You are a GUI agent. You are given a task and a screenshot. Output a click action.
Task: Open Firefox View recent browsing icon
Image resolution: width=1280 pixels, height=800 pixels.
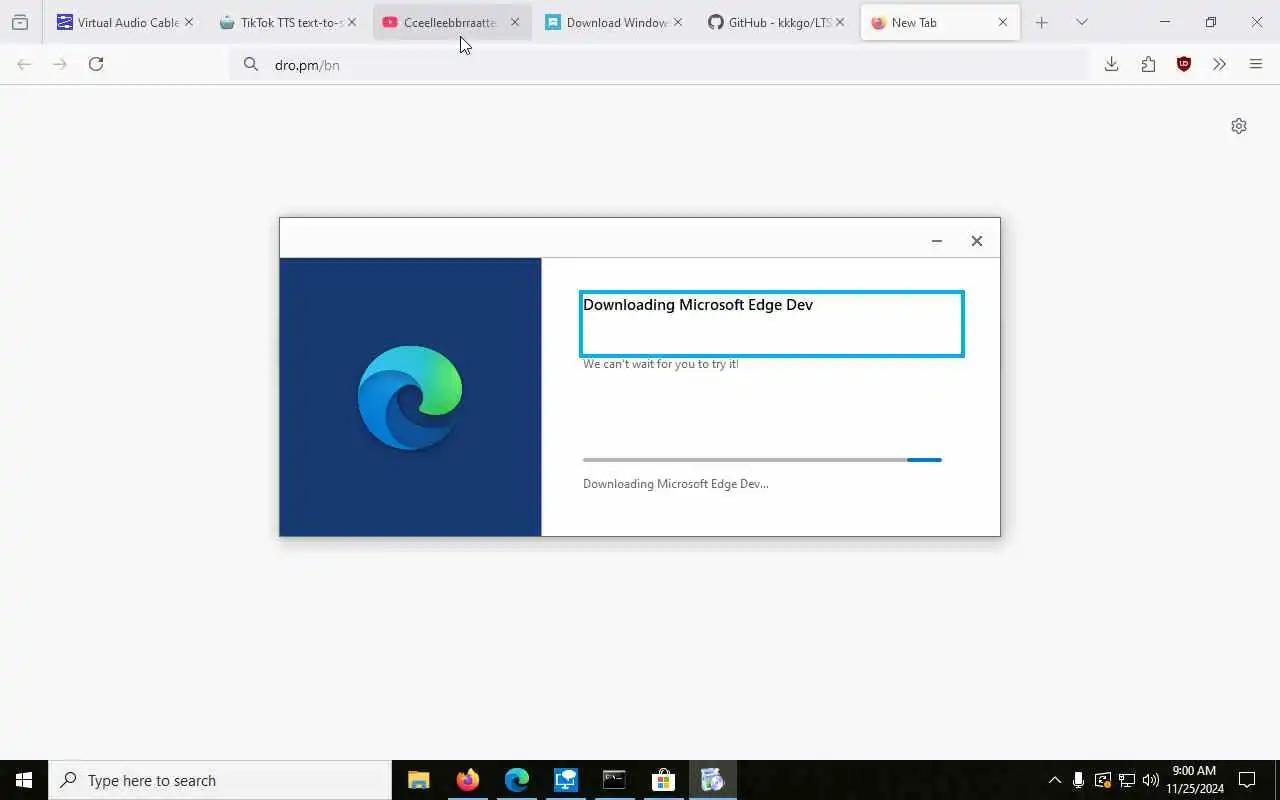20,22
